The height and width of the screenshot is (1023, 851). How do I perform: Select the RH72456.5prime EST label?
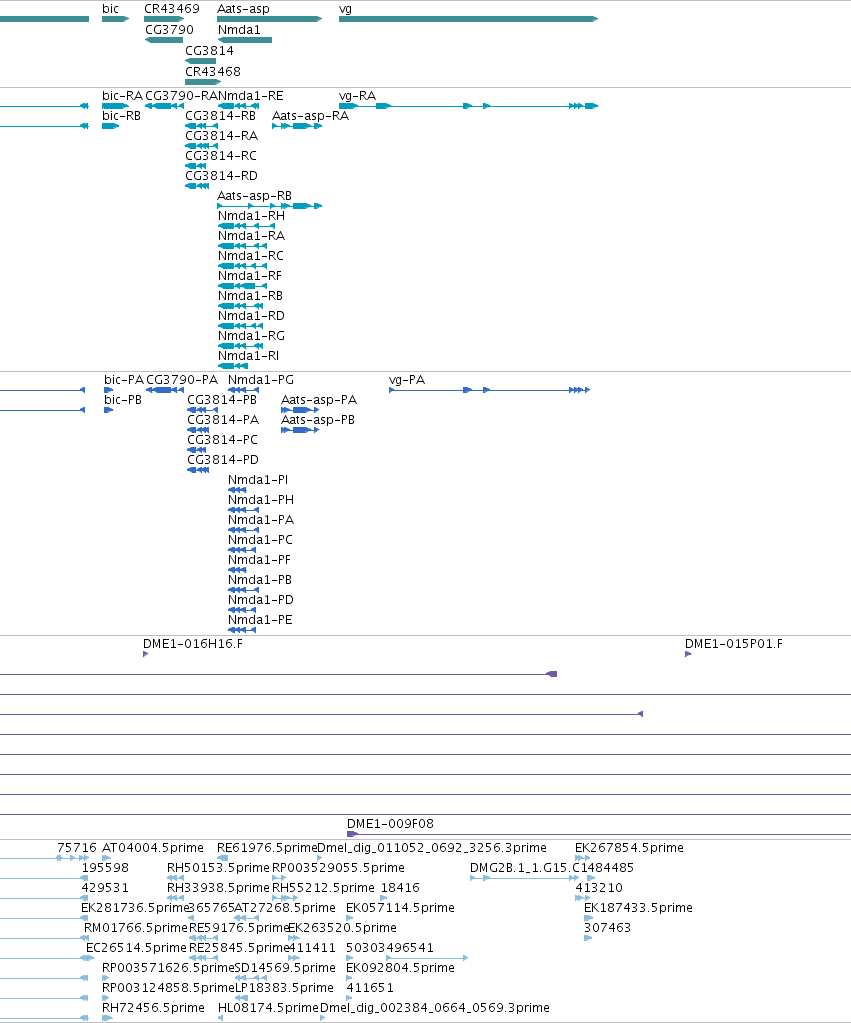point(153,1008)
